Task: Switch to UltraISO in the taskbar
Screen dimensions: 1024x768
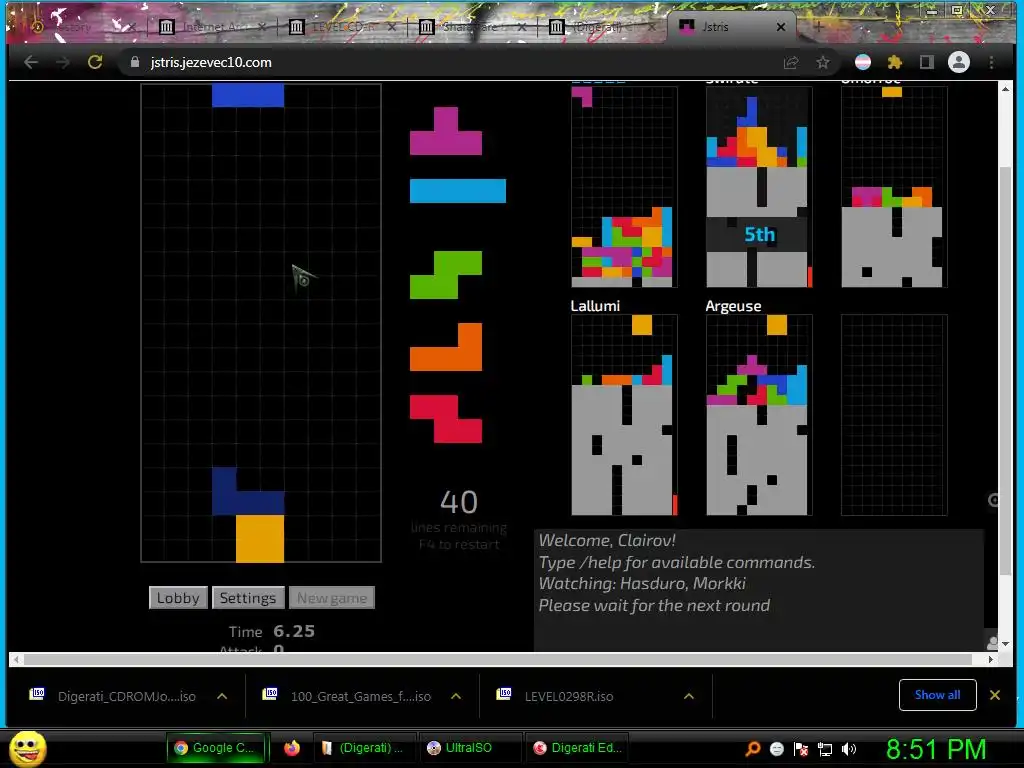Action: tap(469, 748)
